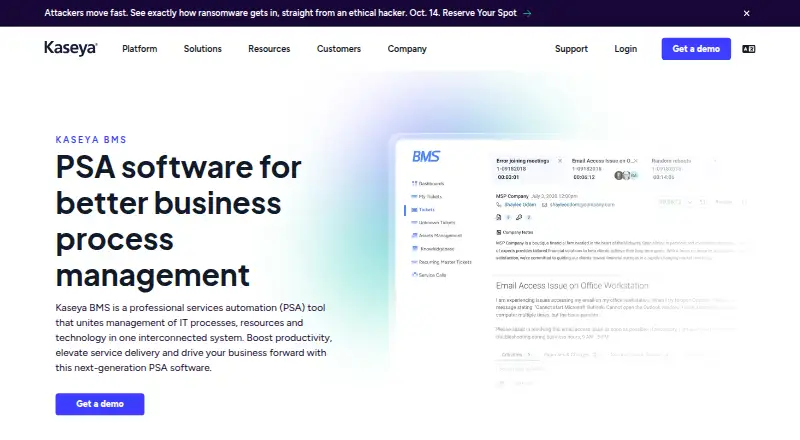The width and height of the screenshot is (800, 440).
Task: Select Assets Management in BMS screenshot sidebar
Action: (x=437, y=236)
